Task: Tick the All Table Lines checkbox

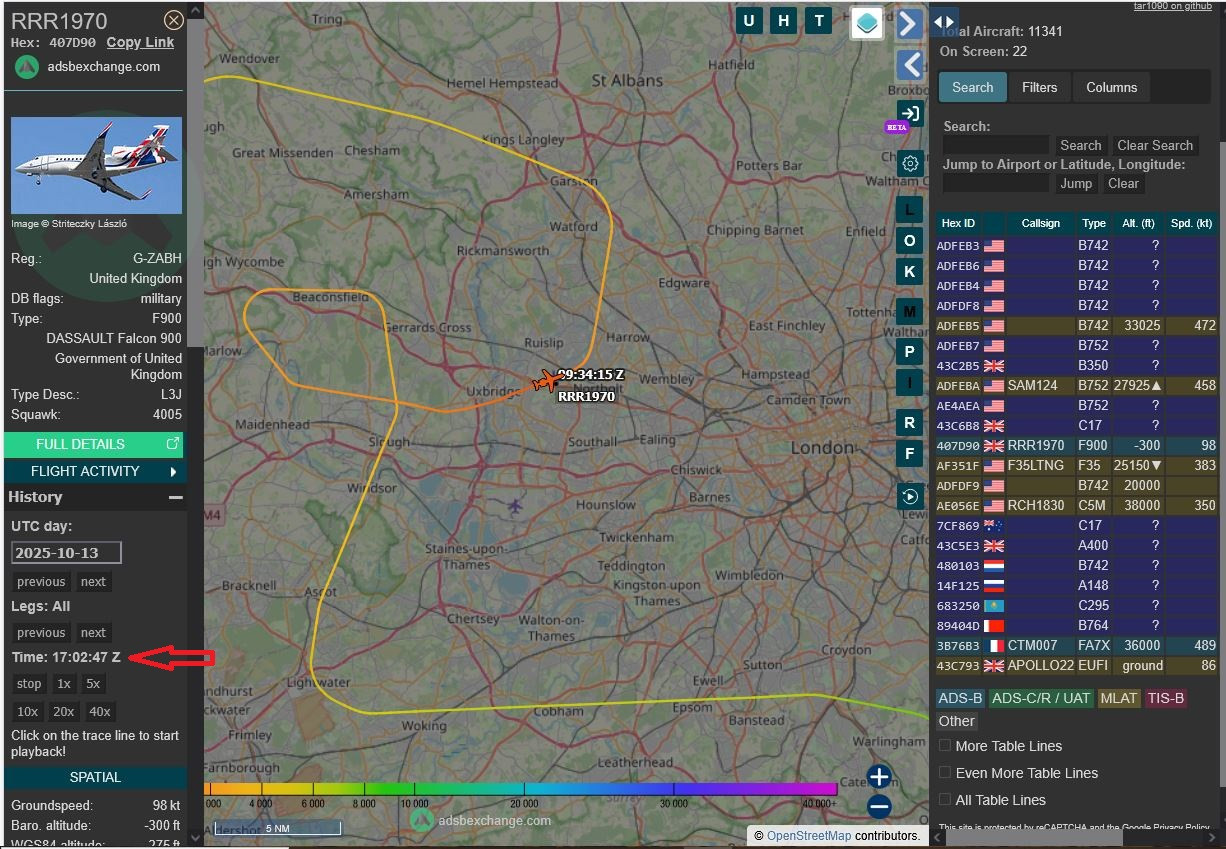Action: pyautogui.click(x=945, y=800)
